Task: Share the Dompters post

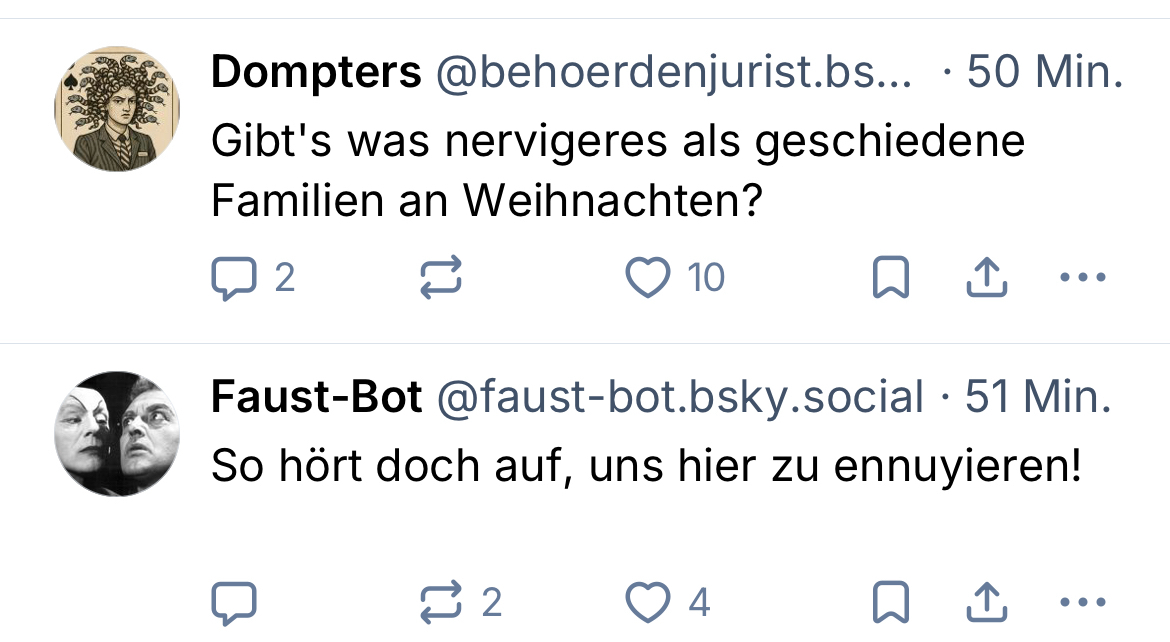Action: click(986, 278)
